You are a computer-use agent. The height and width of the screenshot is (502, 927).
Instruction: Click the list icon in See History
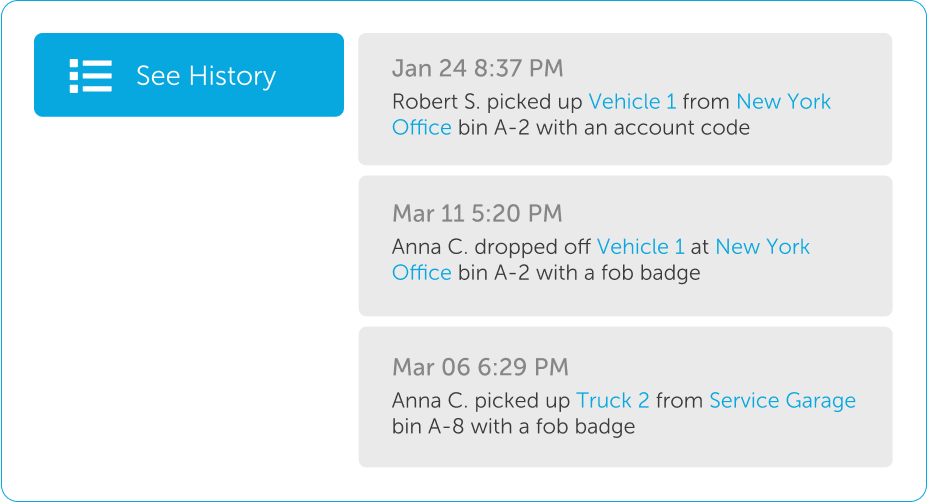point(90,76)
